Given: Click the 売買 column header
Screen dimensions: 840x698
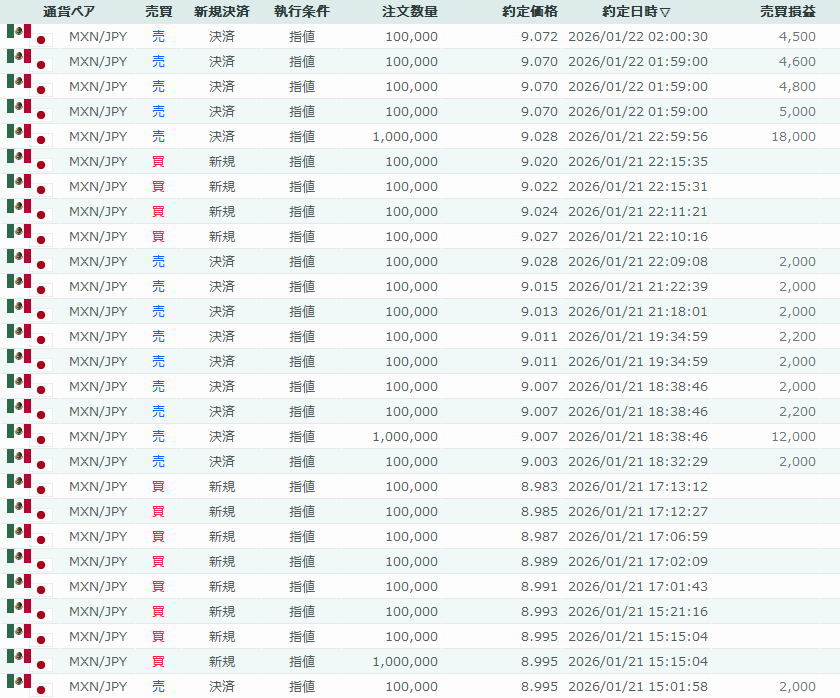Looking at the screenshot, I should (158, 12).
